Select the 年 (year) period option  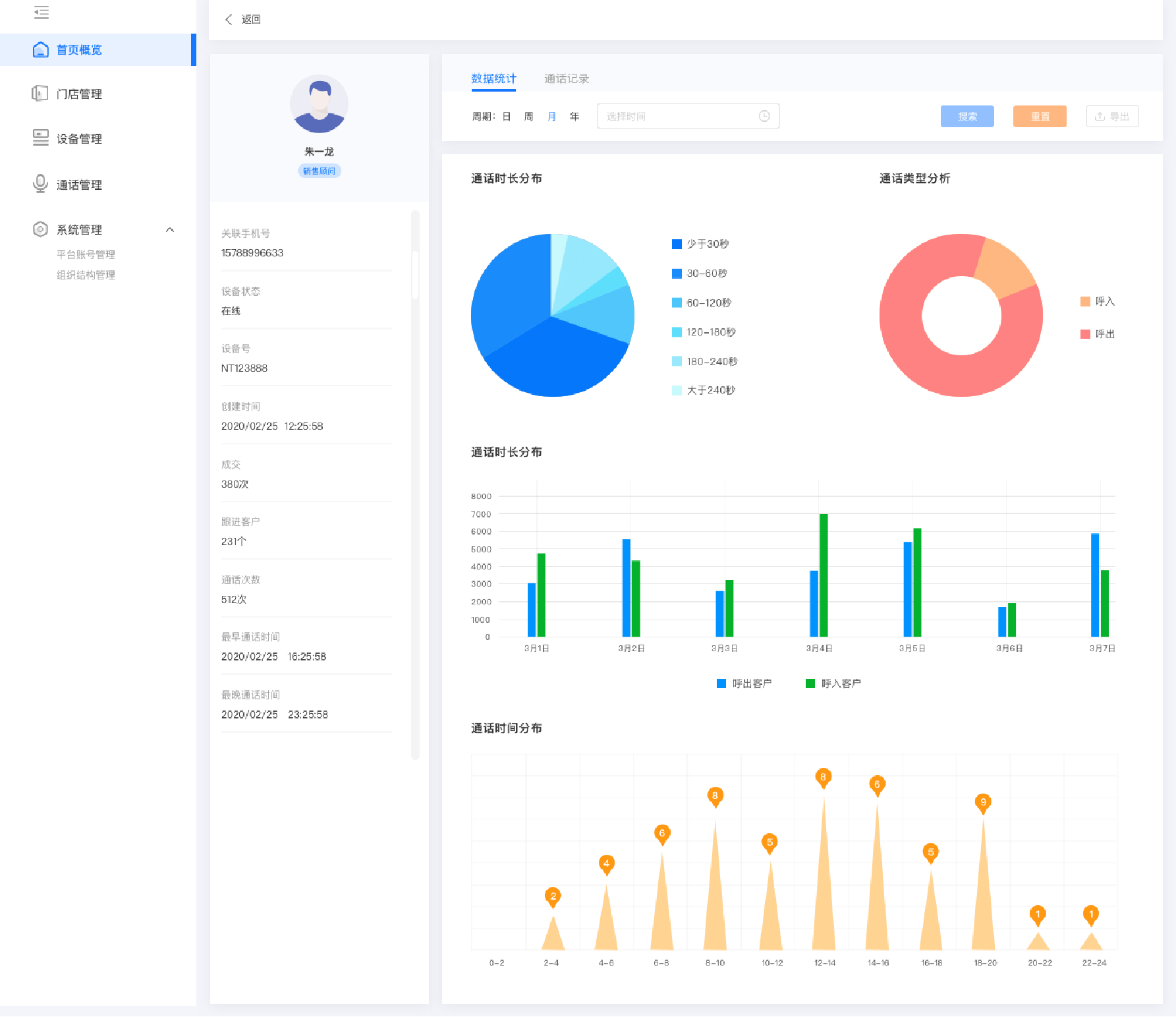click(x=574, y=117)
